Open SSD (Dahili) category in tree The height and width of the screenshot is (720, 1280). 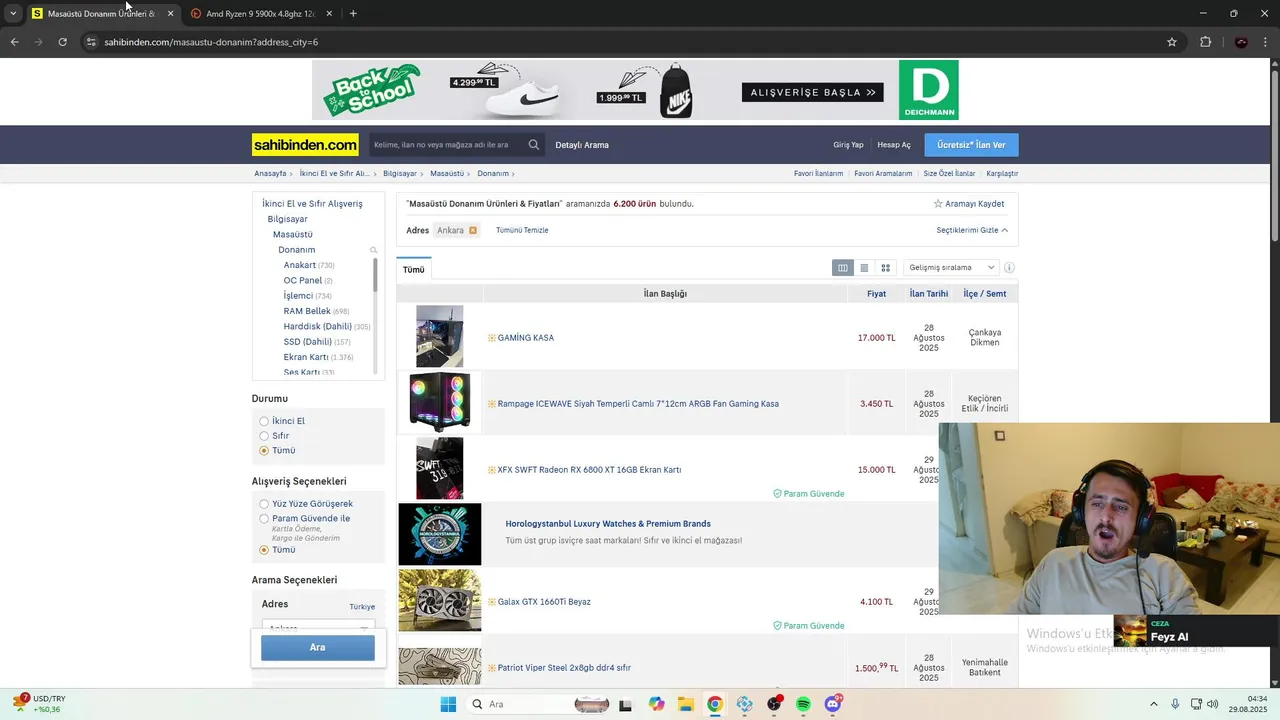tap(307, 342)
